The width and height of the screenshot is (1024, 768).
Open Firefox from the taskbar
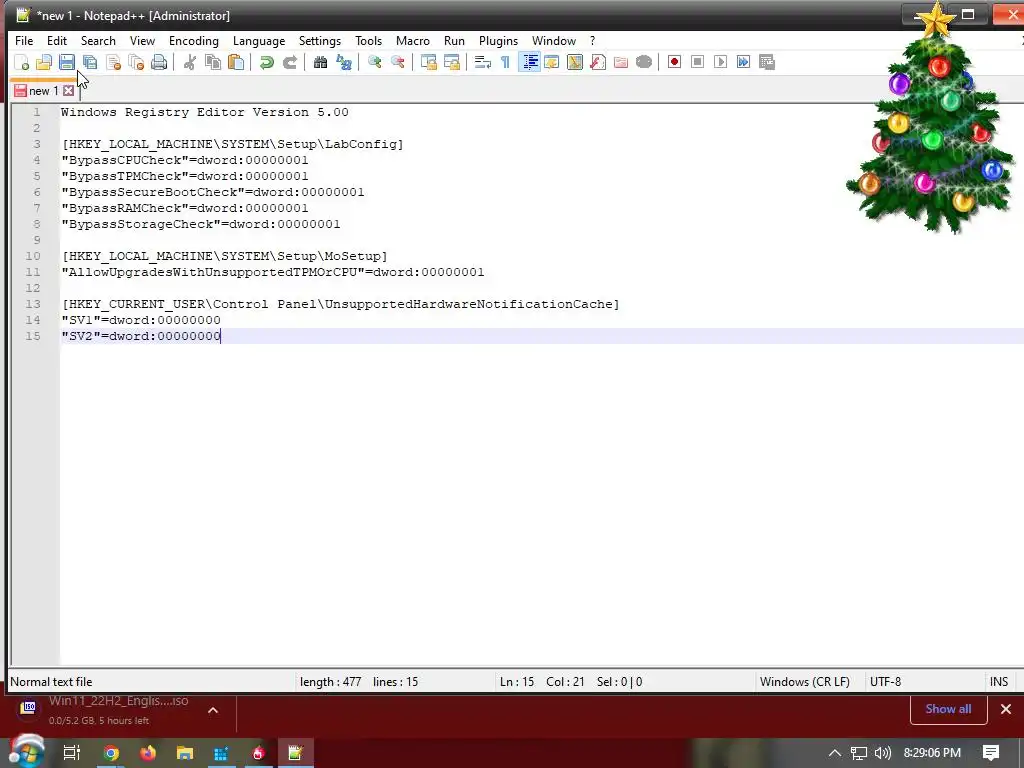(148, 753)
